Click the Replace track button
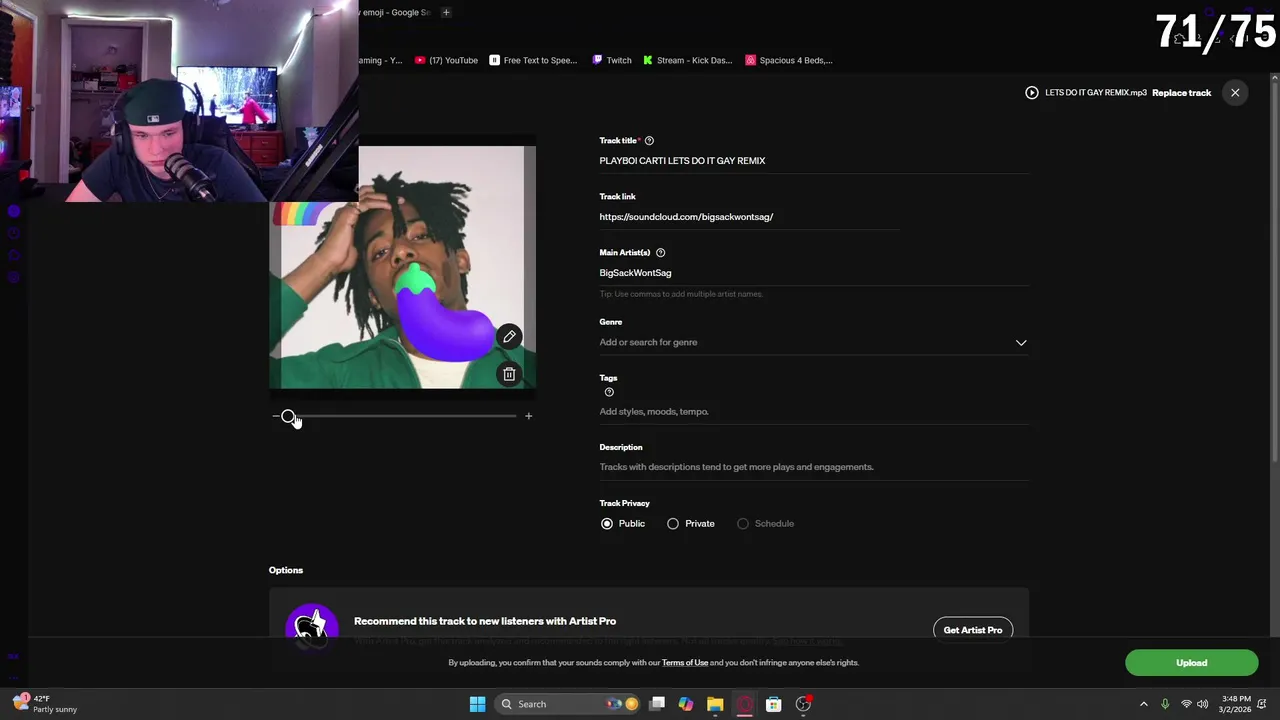 tap(1181, 93)
